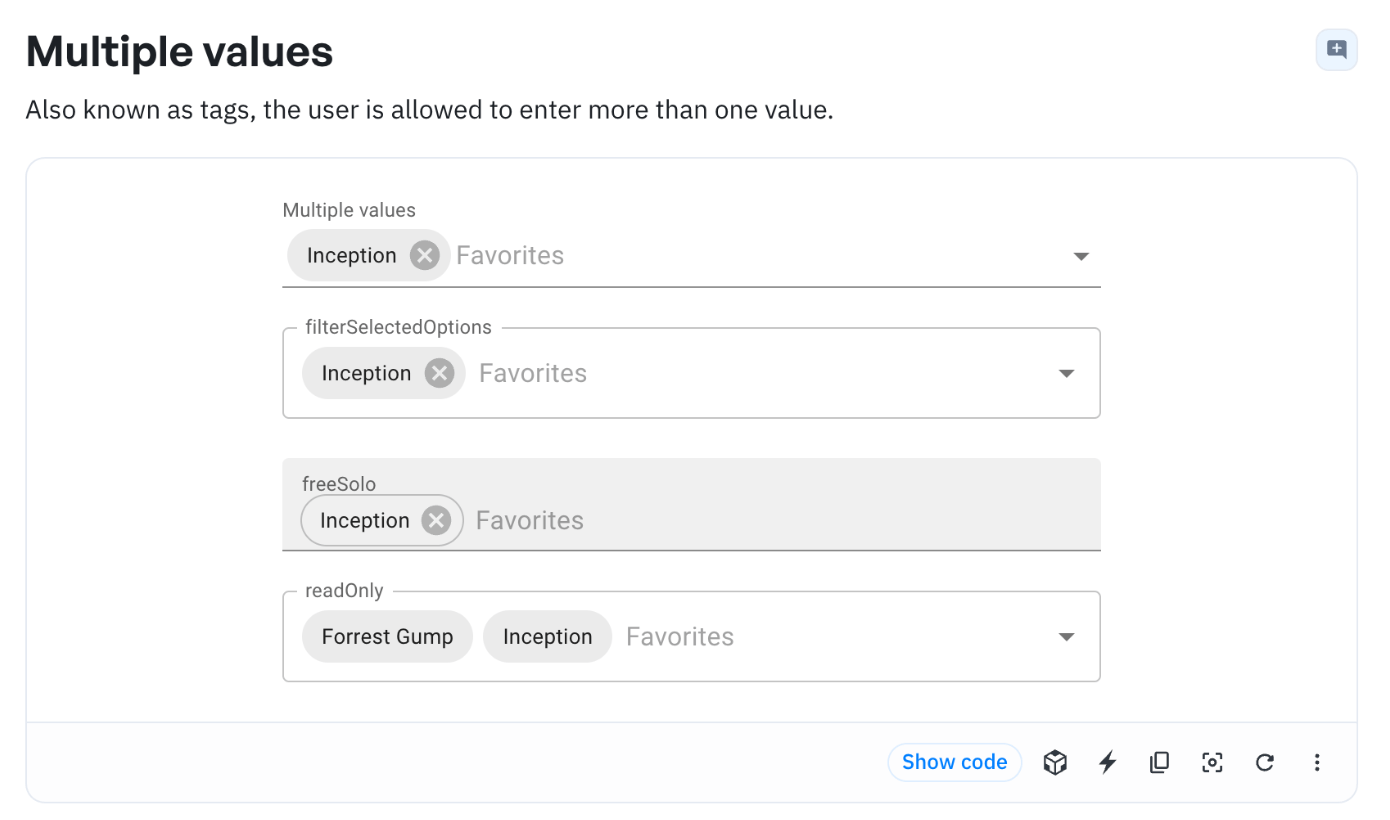This screenshot has width=1390, height=820.
Task: Remove Inception chip in filterSelectedOptions field
Action: click(439, 373)
